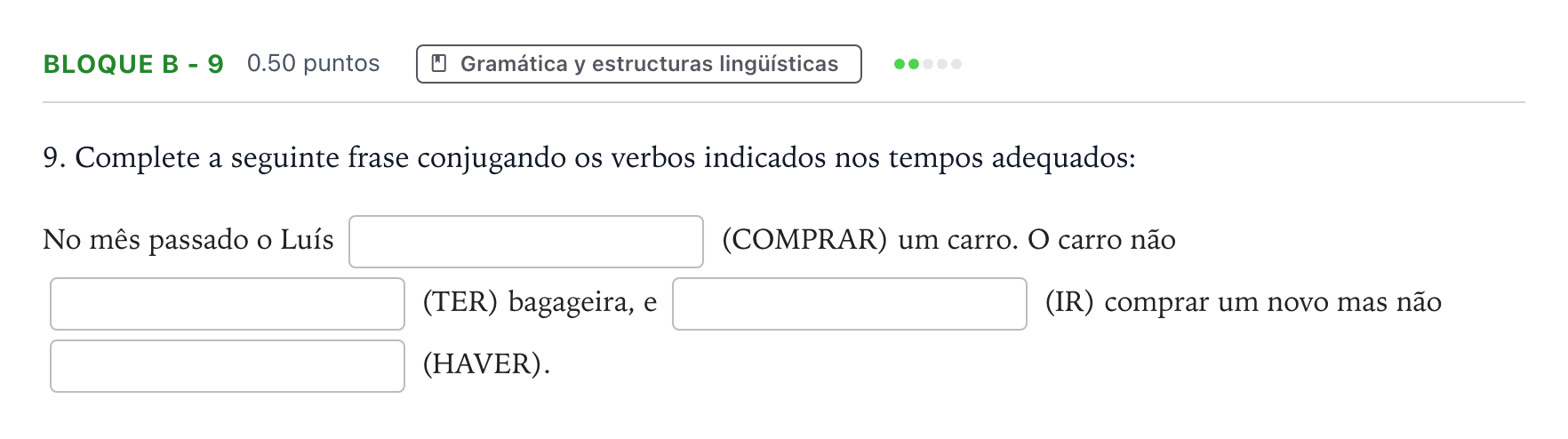The image size is (1568, 439).
Task: Focus the blank field for TER
Action: (x=228, y=304)
